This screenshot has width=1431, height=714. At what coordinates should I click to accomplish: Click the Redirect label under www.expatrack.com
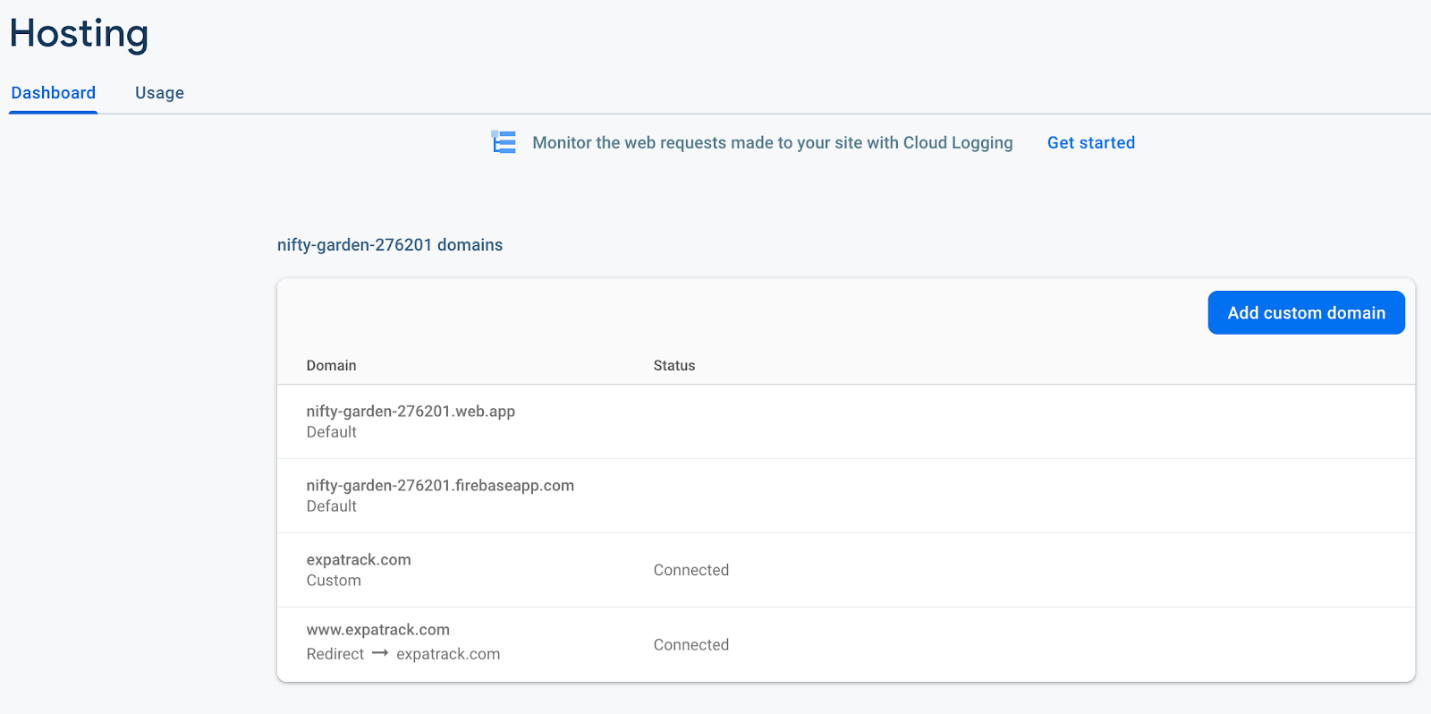335,654
